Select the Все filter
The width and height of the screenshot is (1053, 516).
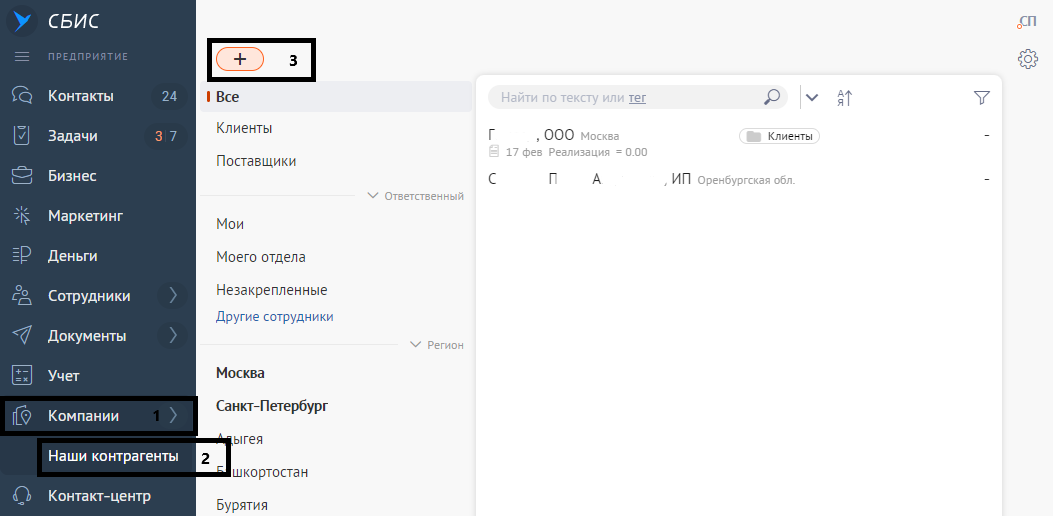(336, 97)
